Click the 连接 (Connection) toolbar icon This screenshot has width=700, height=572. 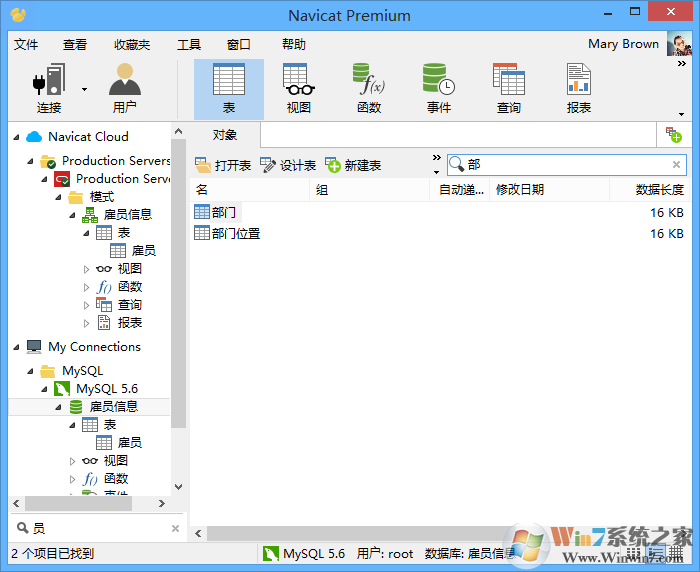(x=48, y=88)
